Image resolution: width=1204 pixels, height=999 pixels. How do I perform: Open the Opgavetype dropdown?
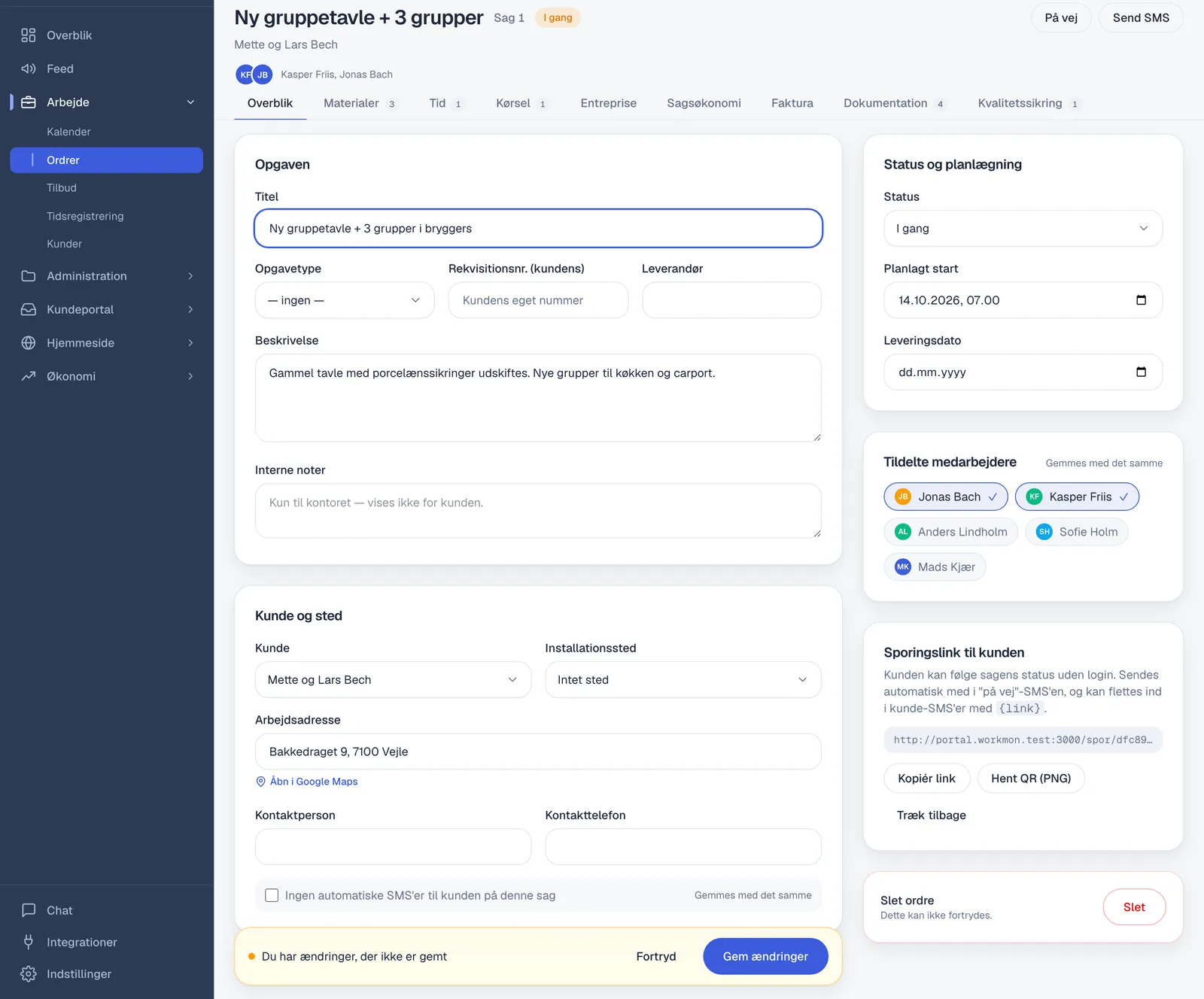point(345,300)
